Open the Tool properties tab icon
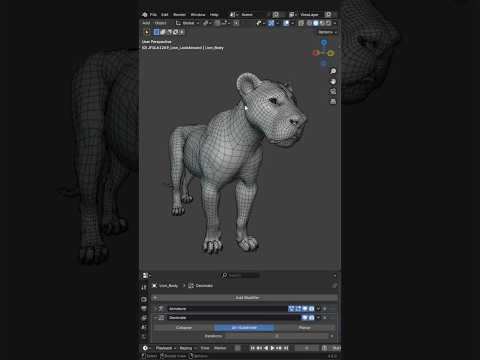 (x=144, y=287)
